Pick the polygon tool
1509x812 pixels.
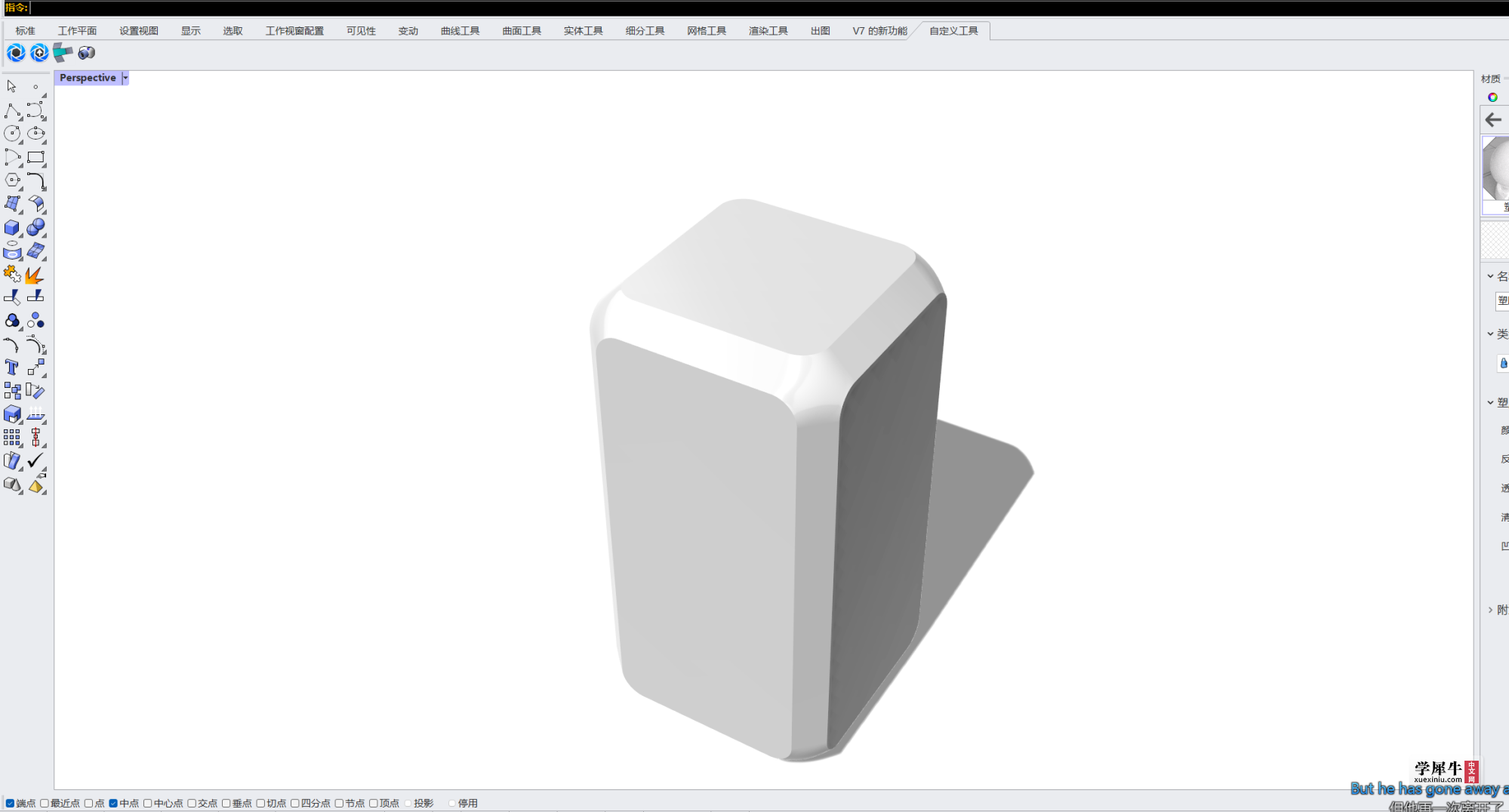click(x=12, y=180)
